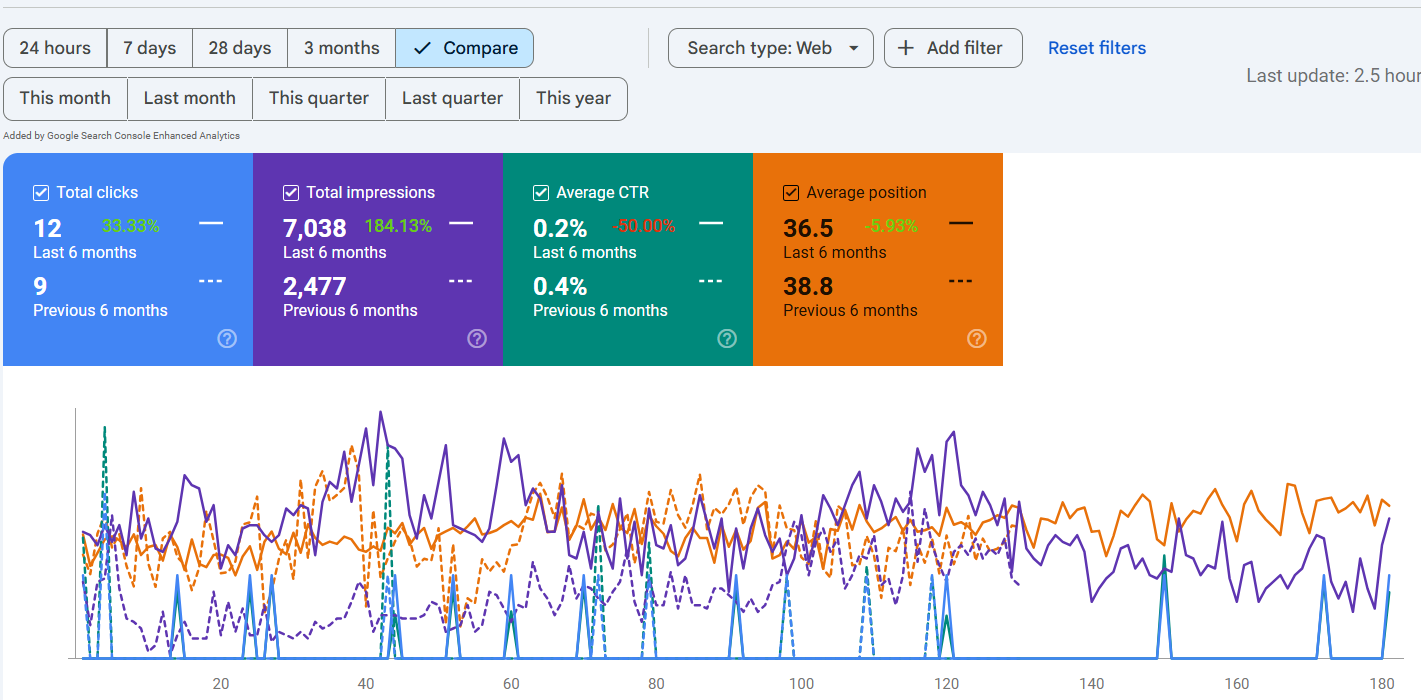Select the This year preset button

[x=573, y=98]
